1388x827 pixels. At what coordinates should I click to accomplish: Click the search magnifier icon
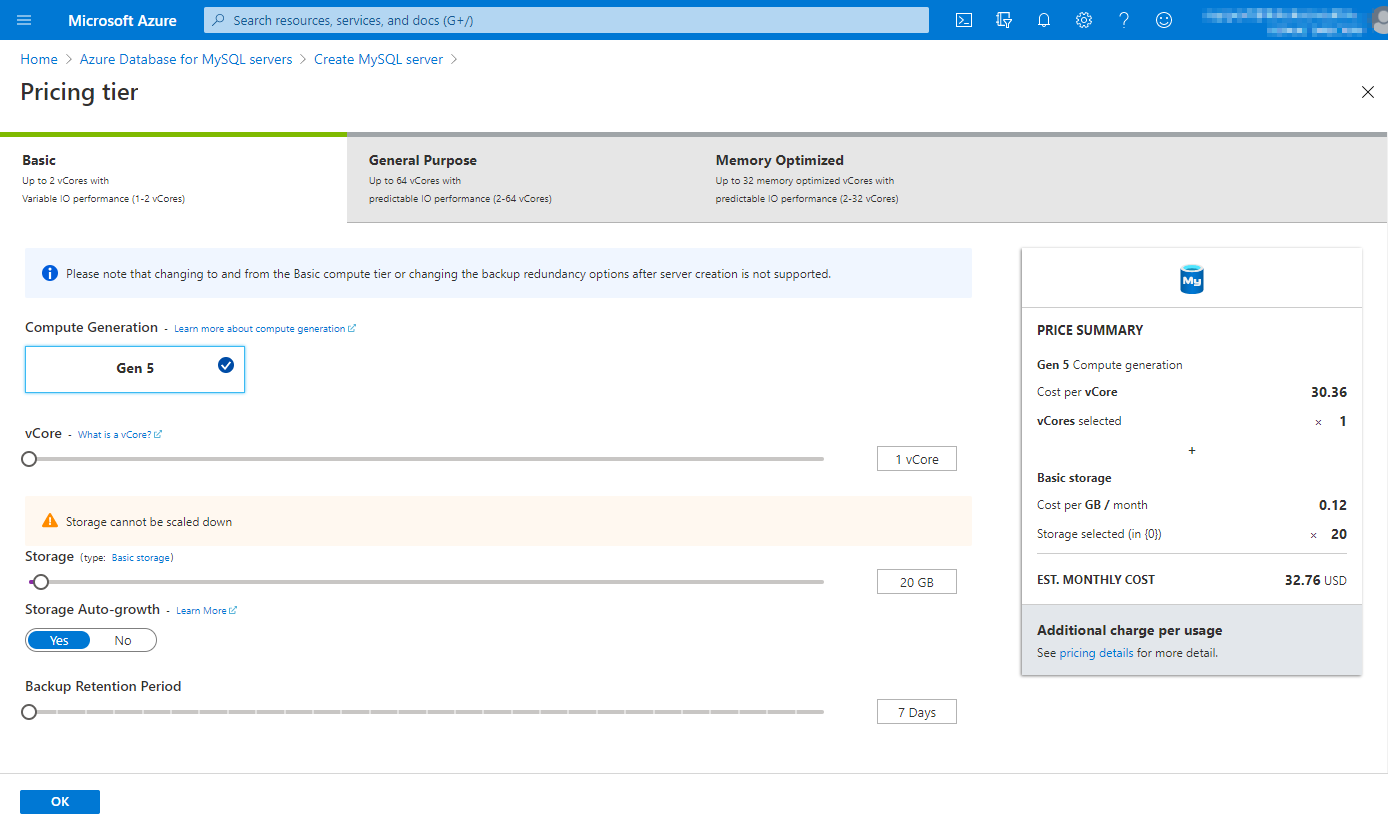tap(219, 20)
